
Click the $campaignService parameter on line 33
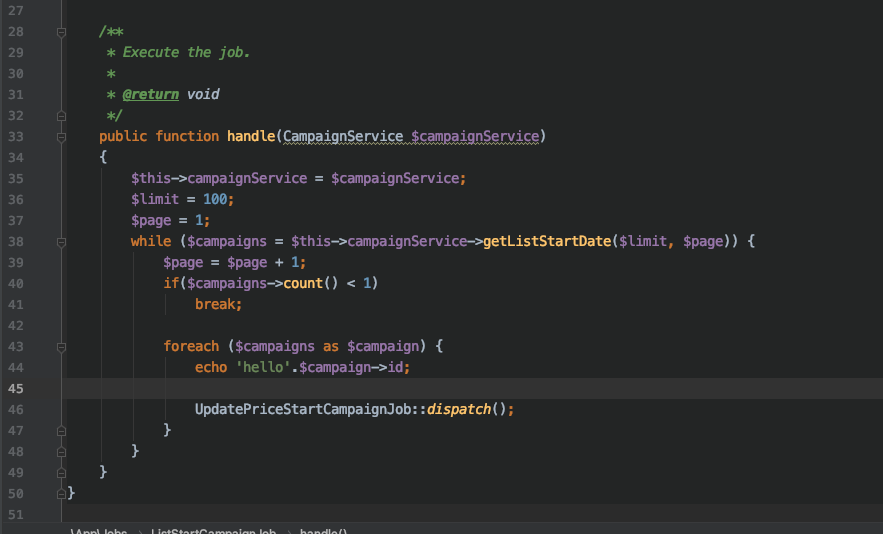[475, 136]
